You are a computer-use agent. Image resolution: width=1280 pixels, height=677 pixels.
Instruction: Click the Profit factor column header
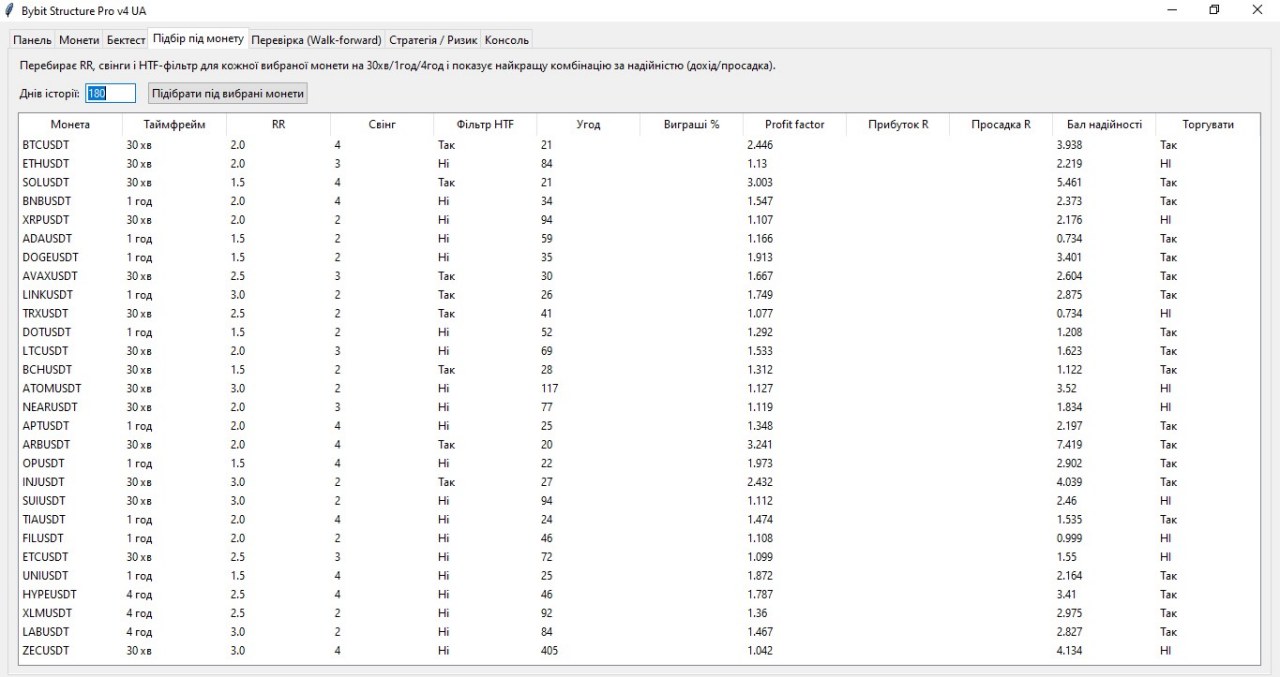click(795, 125)
